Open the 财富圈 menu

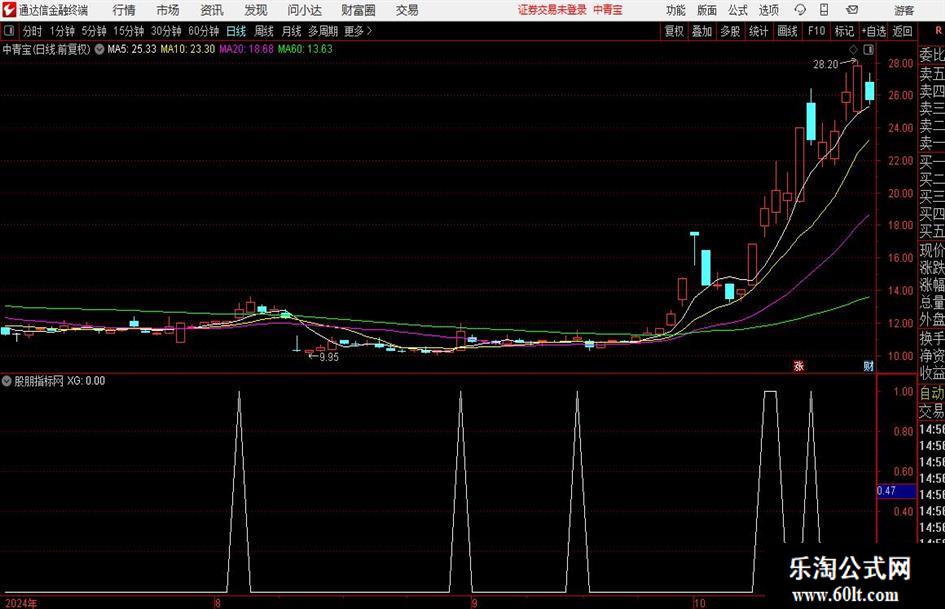point(358,10)
